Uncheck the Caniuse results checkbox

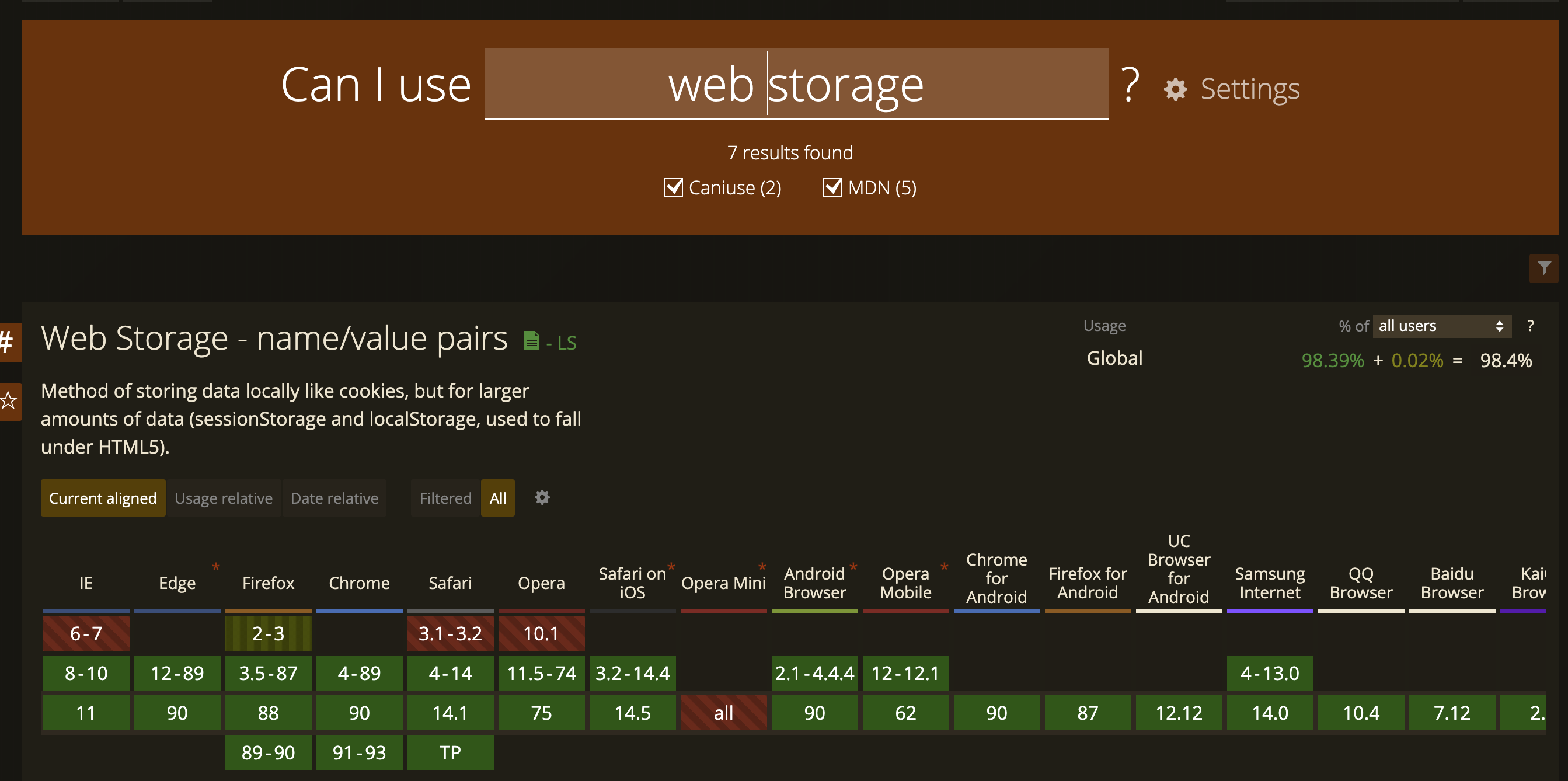(x=673, y=187)
